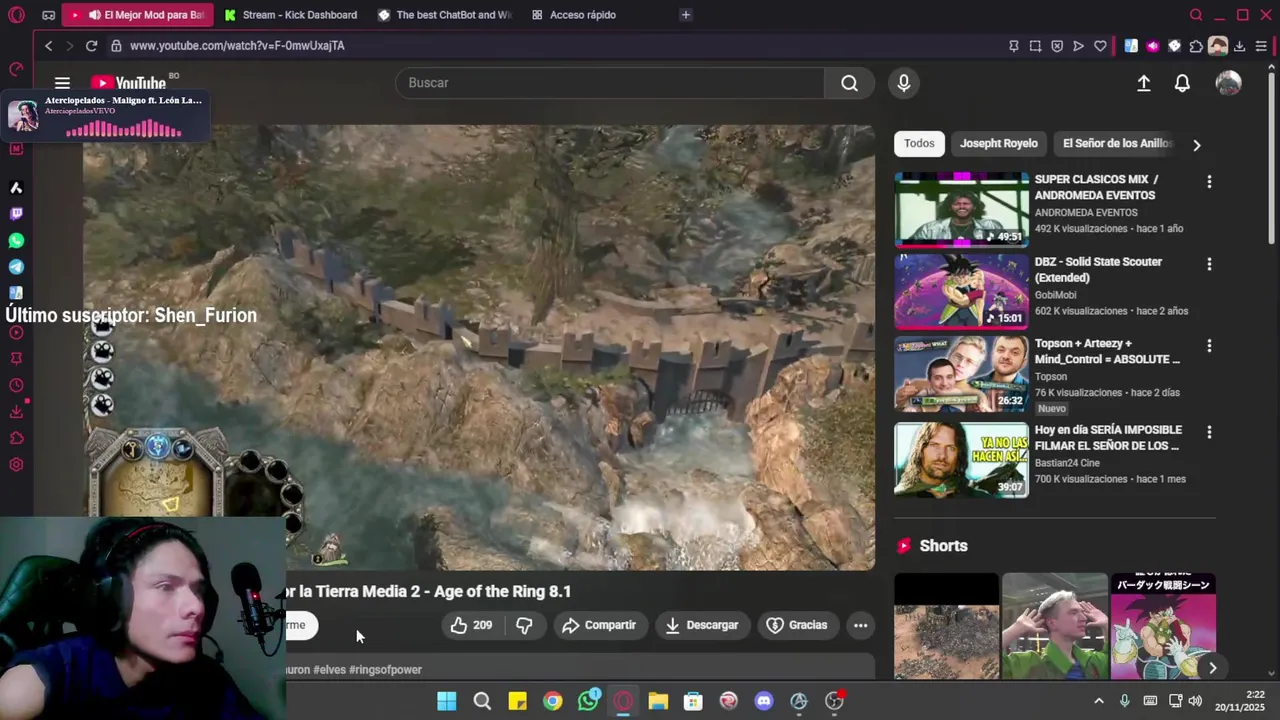Dislike the video with thumbs down
This screenshot has width=1280, height=720.
click(524, 625)
